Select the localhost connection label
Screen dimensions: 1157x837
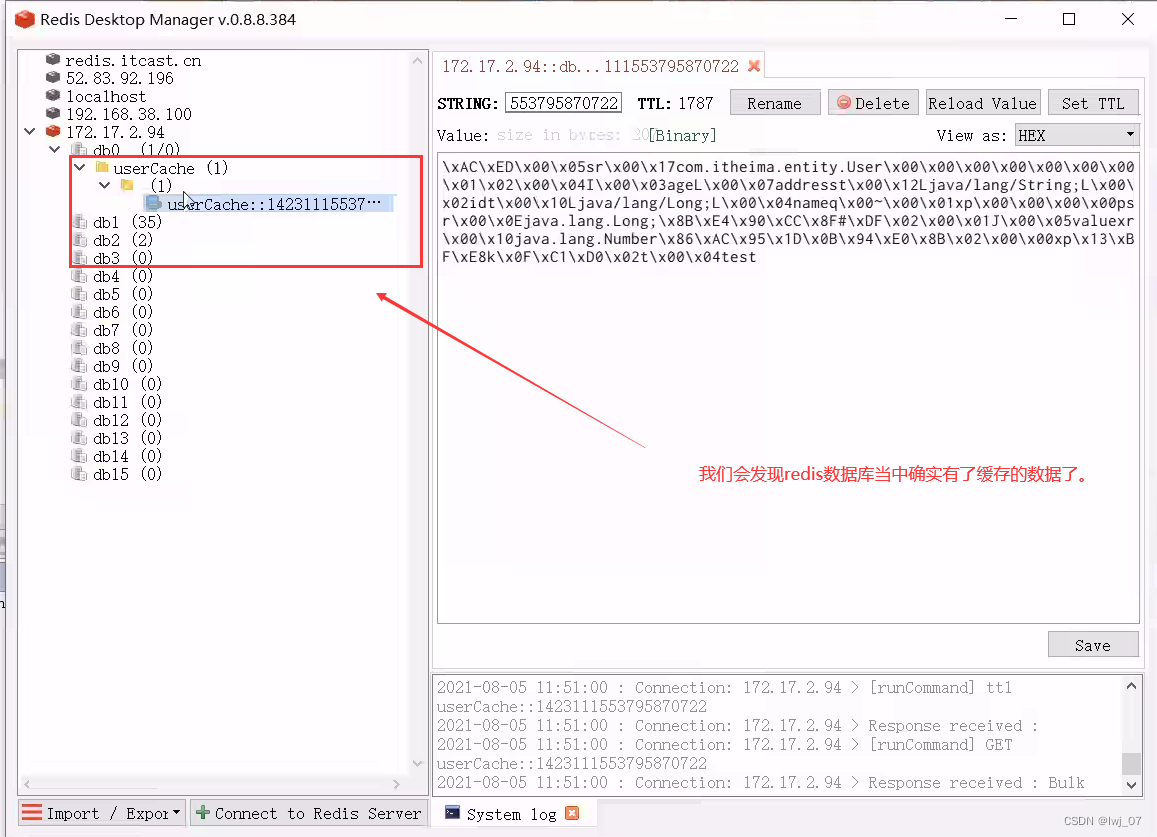[106, 96]
